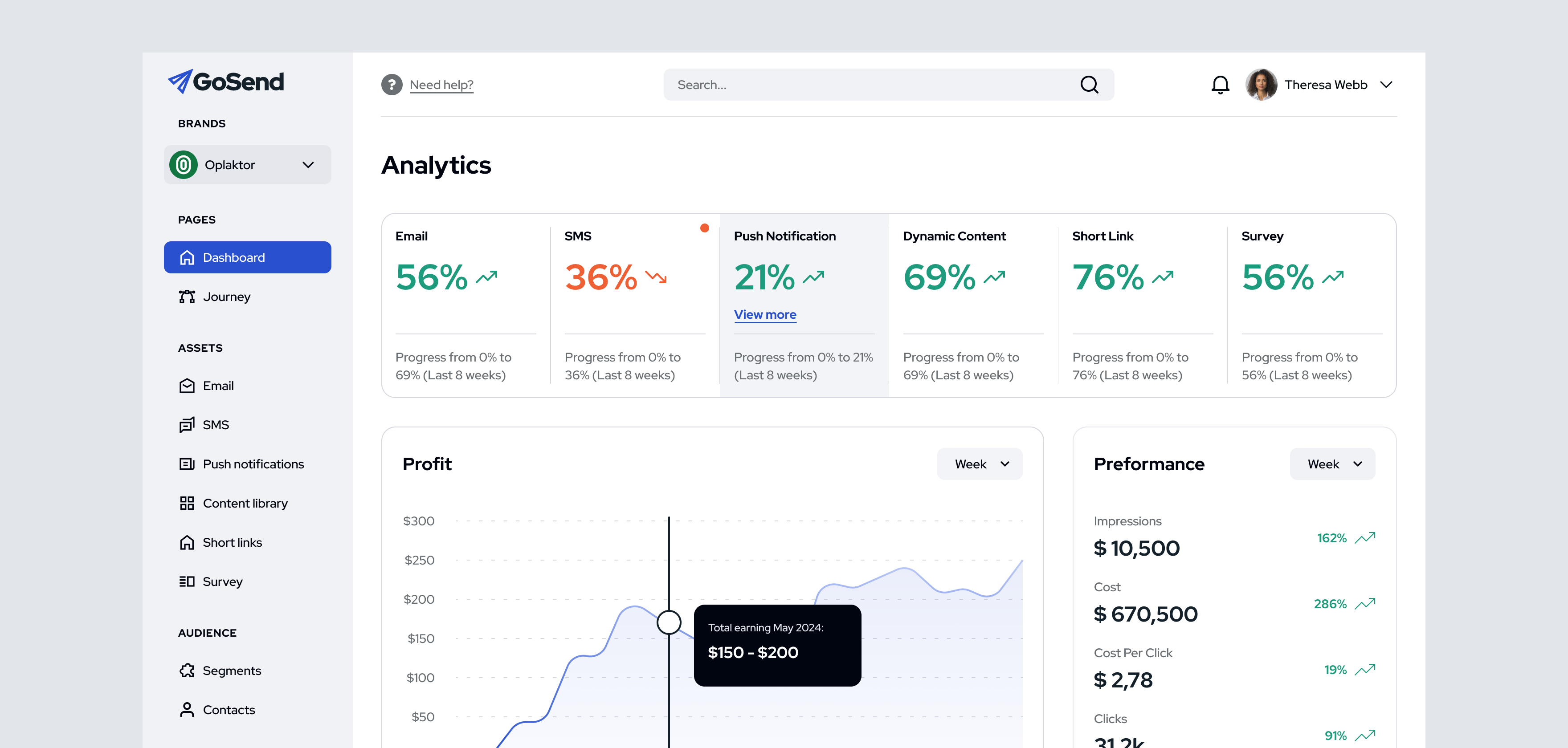Click the Cost $ 670,500 value
Viewport: 1568px width, 748px height.
pos(1146,615)
